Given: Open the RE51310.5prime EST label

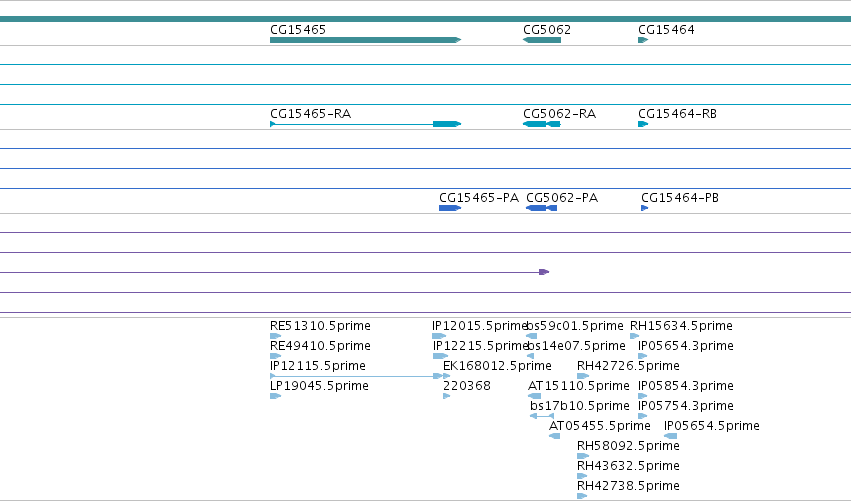Looking at the screenshot, I should coord(320,326).
